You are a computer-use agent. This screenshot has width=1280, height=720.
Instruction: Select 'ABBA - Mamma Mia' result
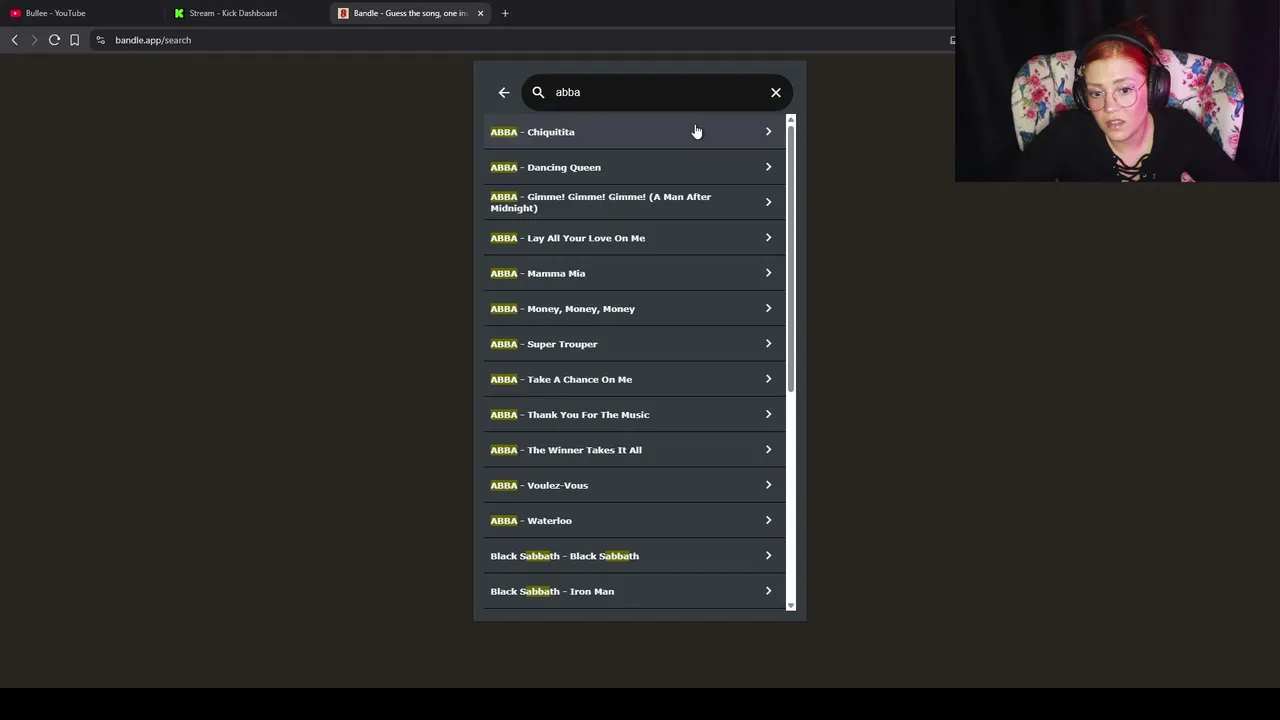[x=634, y=273]
